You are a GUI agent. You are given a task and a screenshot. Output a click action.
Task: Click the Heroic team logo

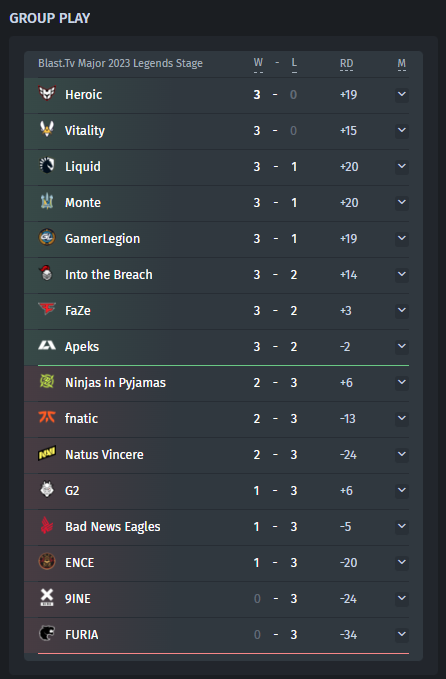47,93
